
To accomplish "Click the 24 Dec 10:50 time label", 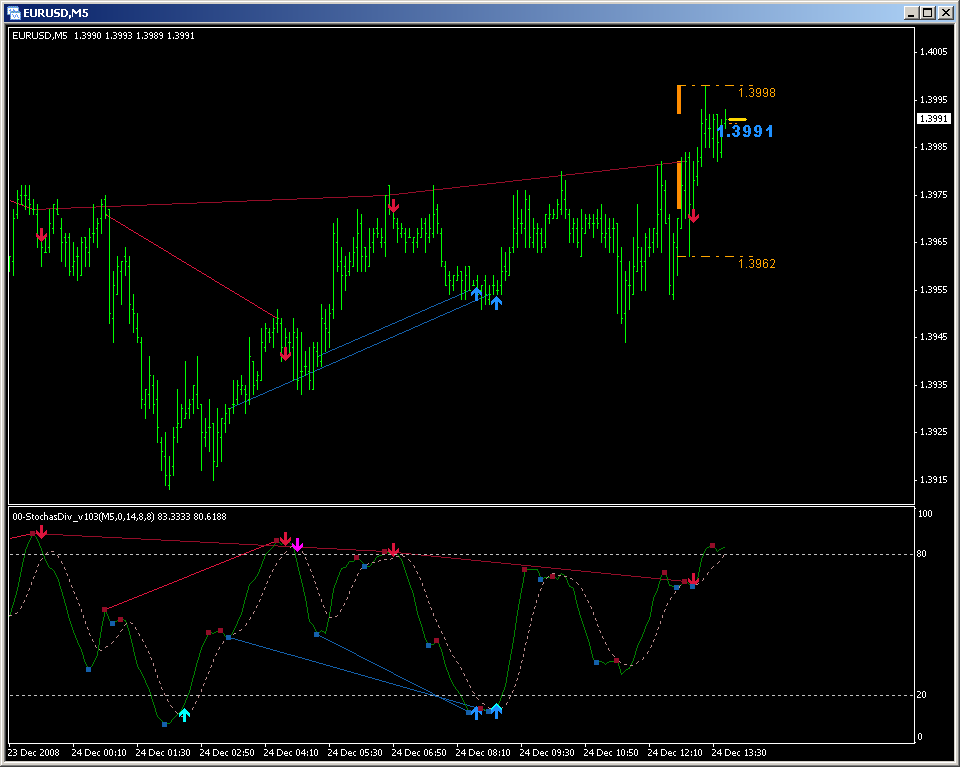I will [611, 752].
